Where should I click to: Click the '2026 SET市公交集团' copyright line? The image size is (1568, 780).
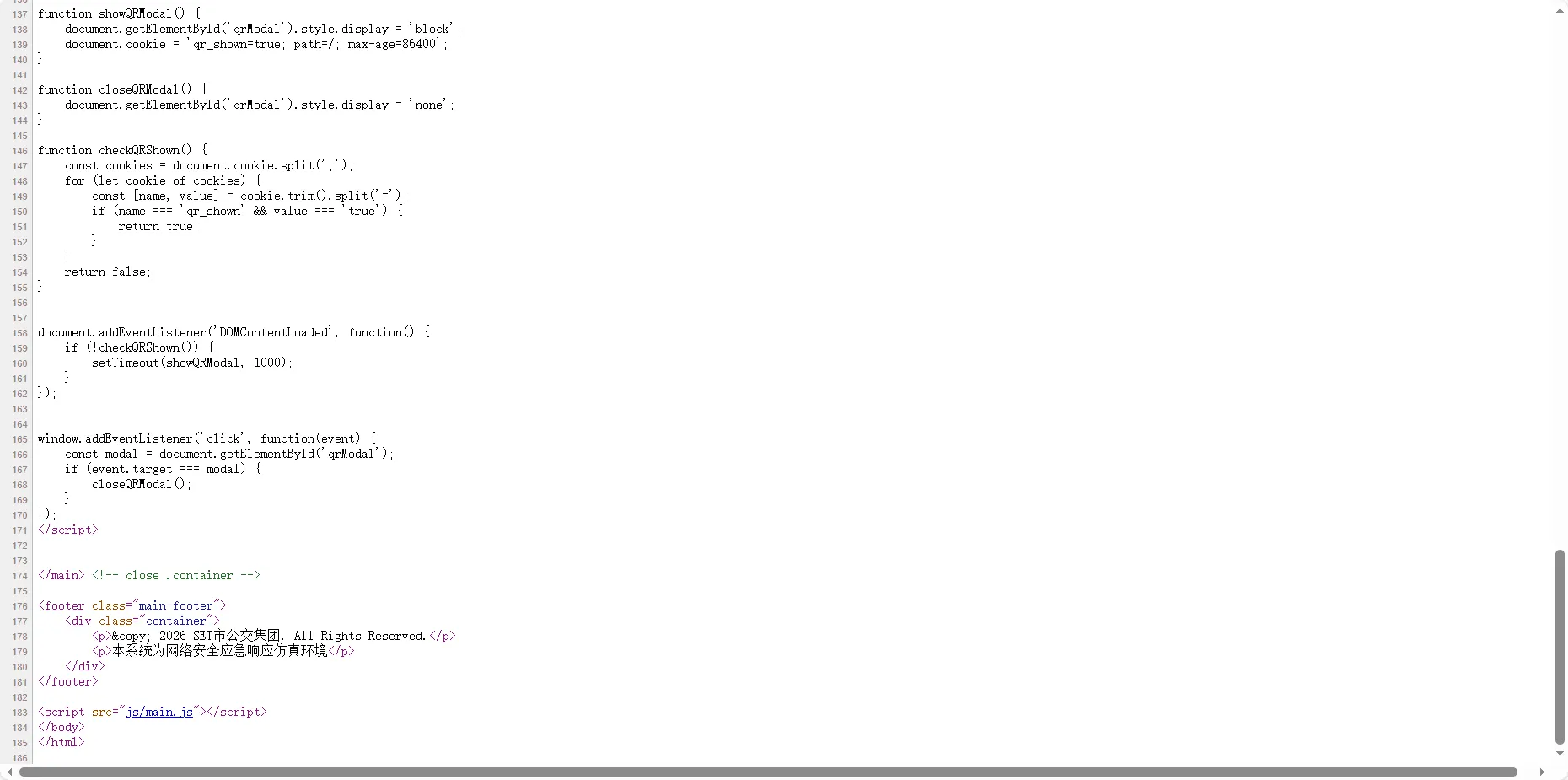pos(274,636)
